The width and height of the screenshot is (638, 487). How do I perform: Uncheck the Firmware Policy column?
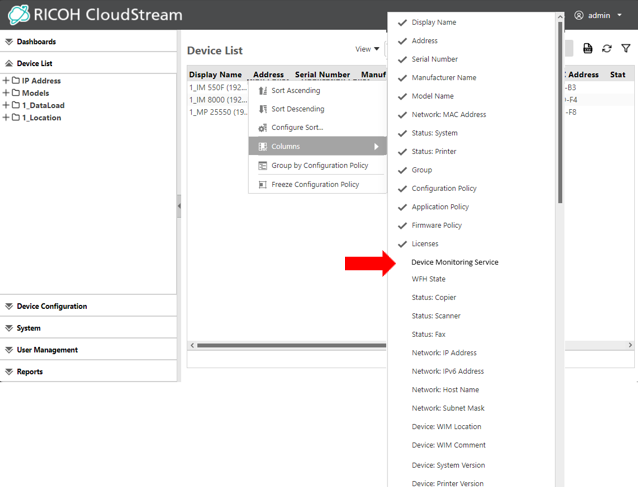click(403, 225)
